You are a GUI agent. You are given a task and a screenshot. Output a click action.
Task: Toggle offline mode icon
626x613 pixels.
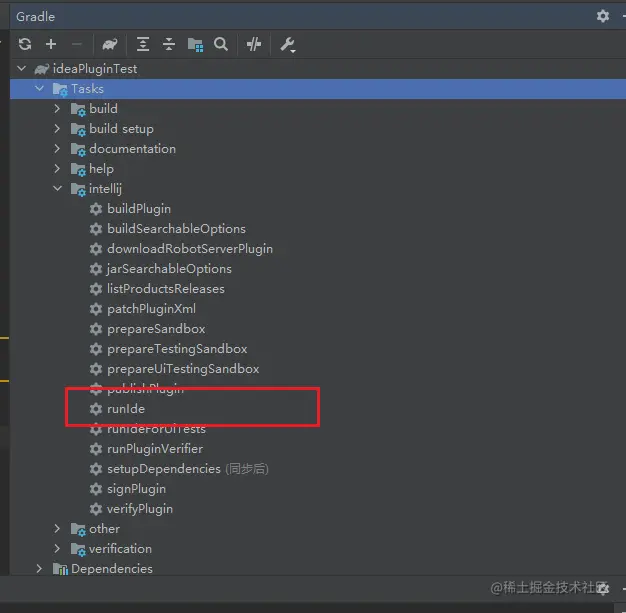(x=254, y=44)
